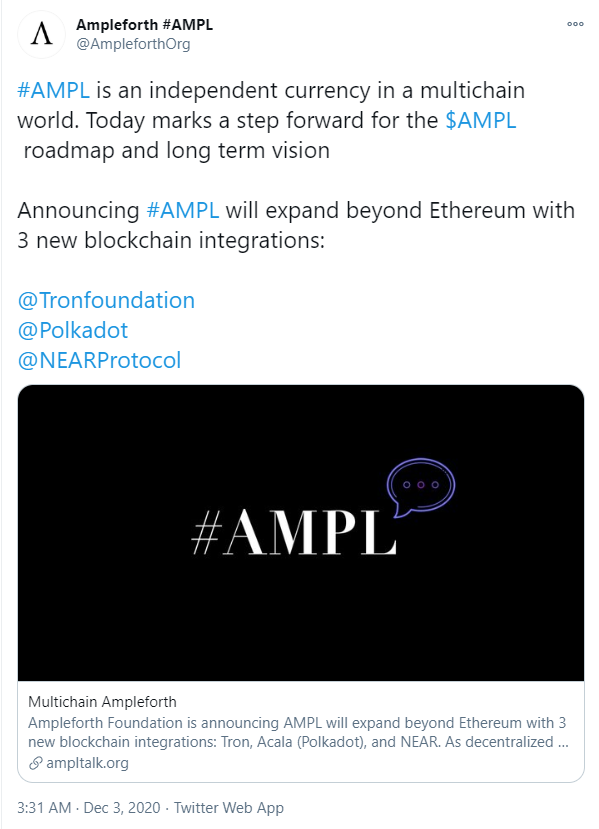Visit the @AmpleforthOrg handle

coord(133,44)
